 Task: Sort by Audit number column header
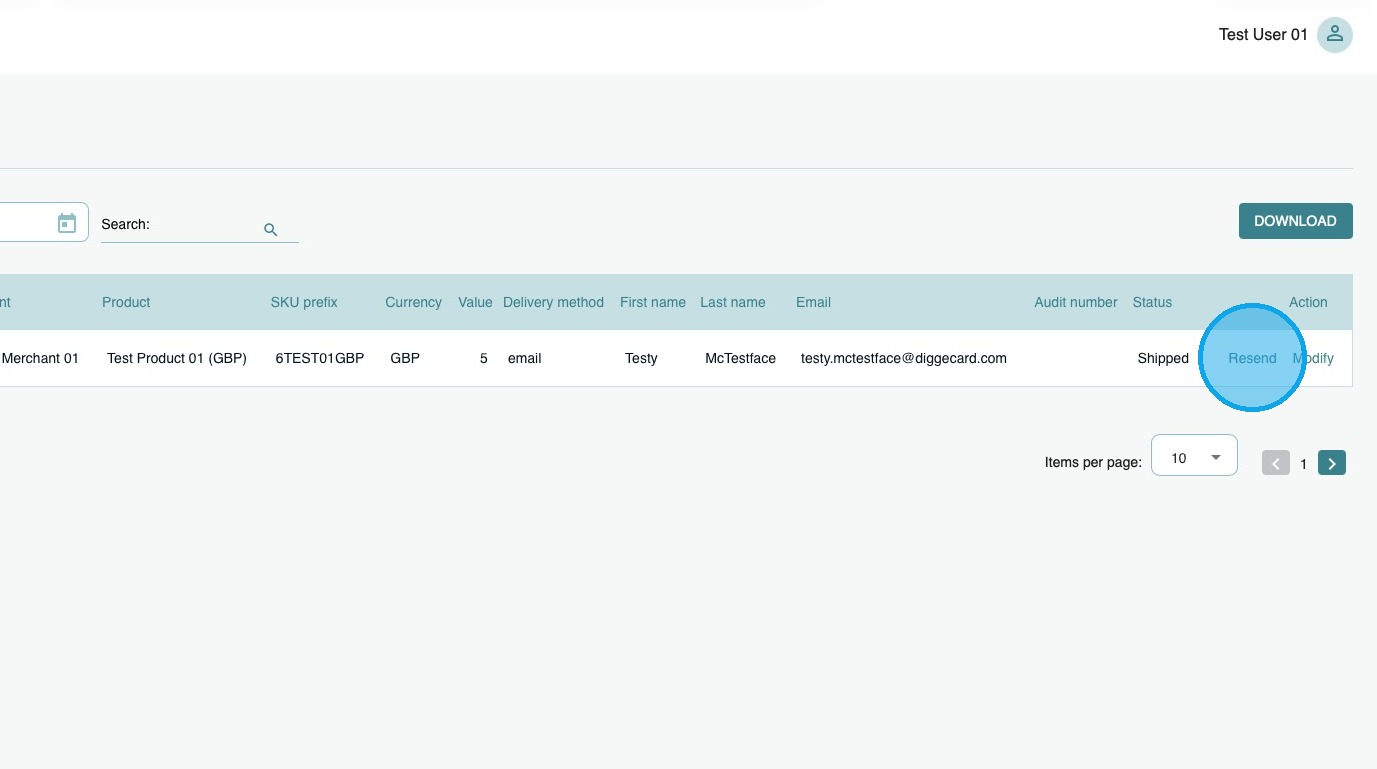tap(1076, 302)
